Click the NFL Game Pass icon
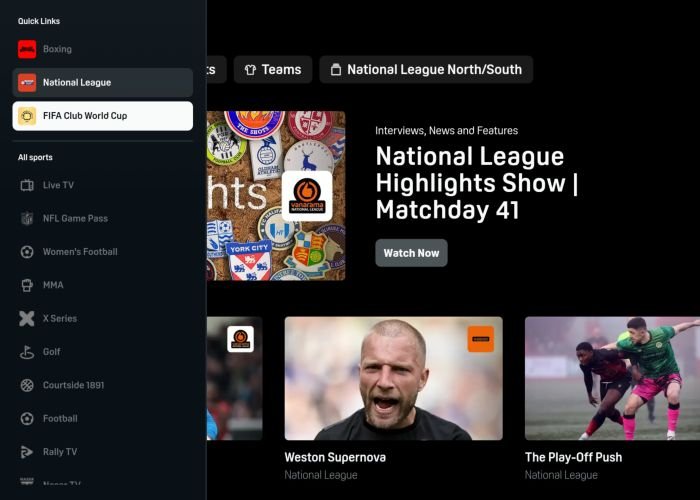The width and height of the screenshot is (700, 500). [27, 218]
